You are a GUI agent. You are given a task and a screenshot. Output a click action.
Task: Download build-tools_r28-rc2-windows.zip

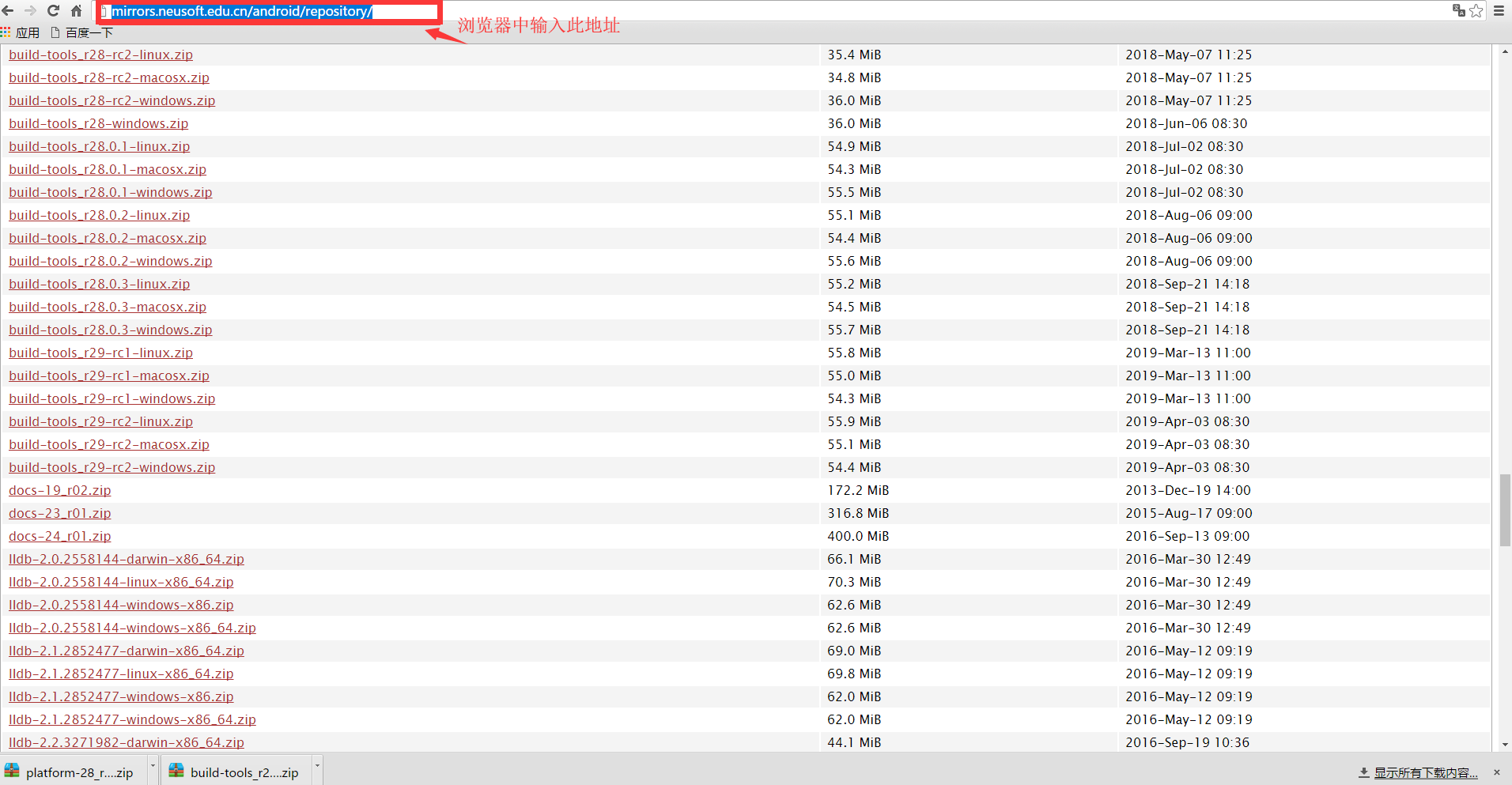coord(112,100)
